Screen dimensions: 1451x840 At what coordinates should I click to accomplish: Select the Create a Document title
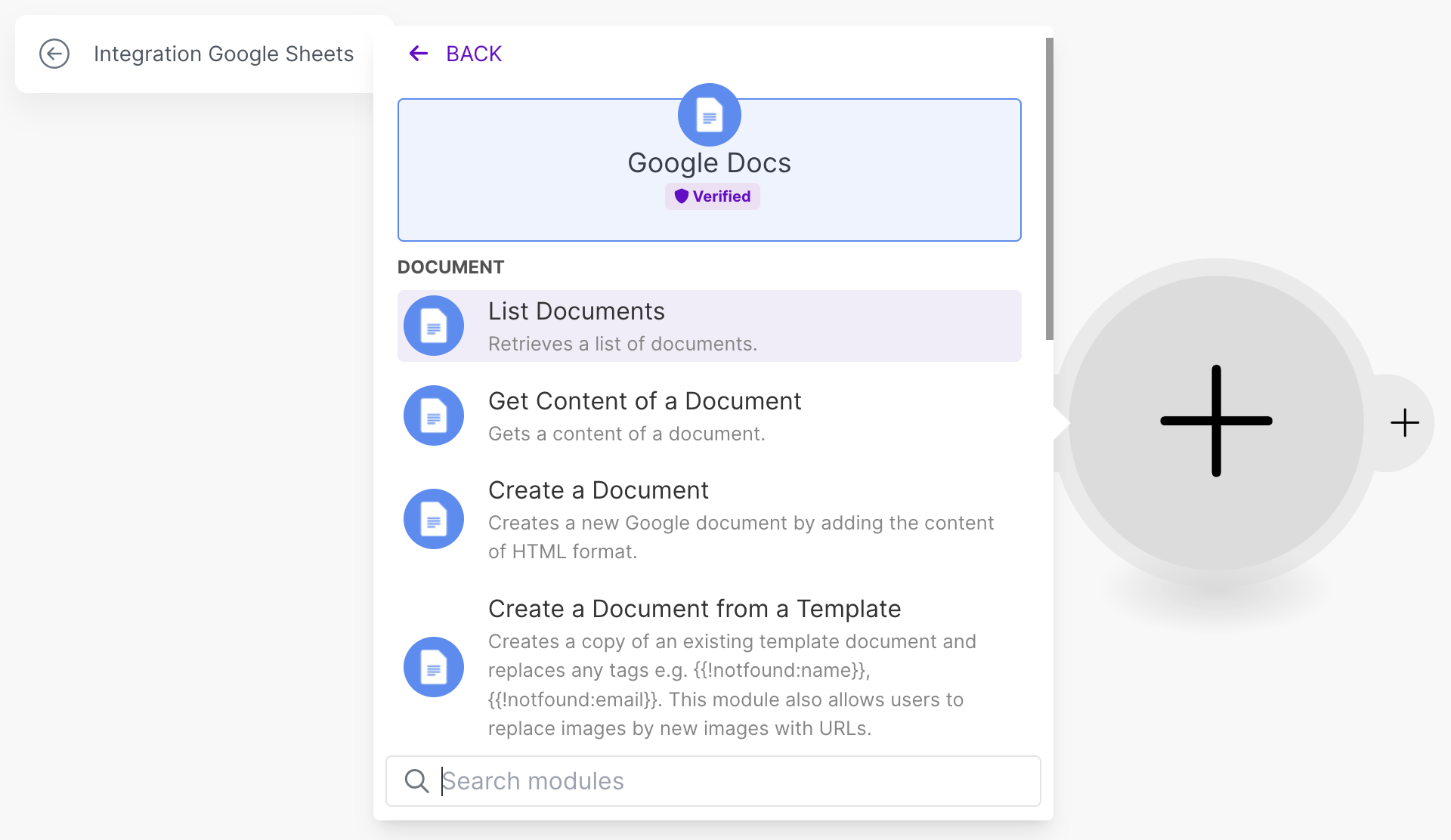point(599,490)
